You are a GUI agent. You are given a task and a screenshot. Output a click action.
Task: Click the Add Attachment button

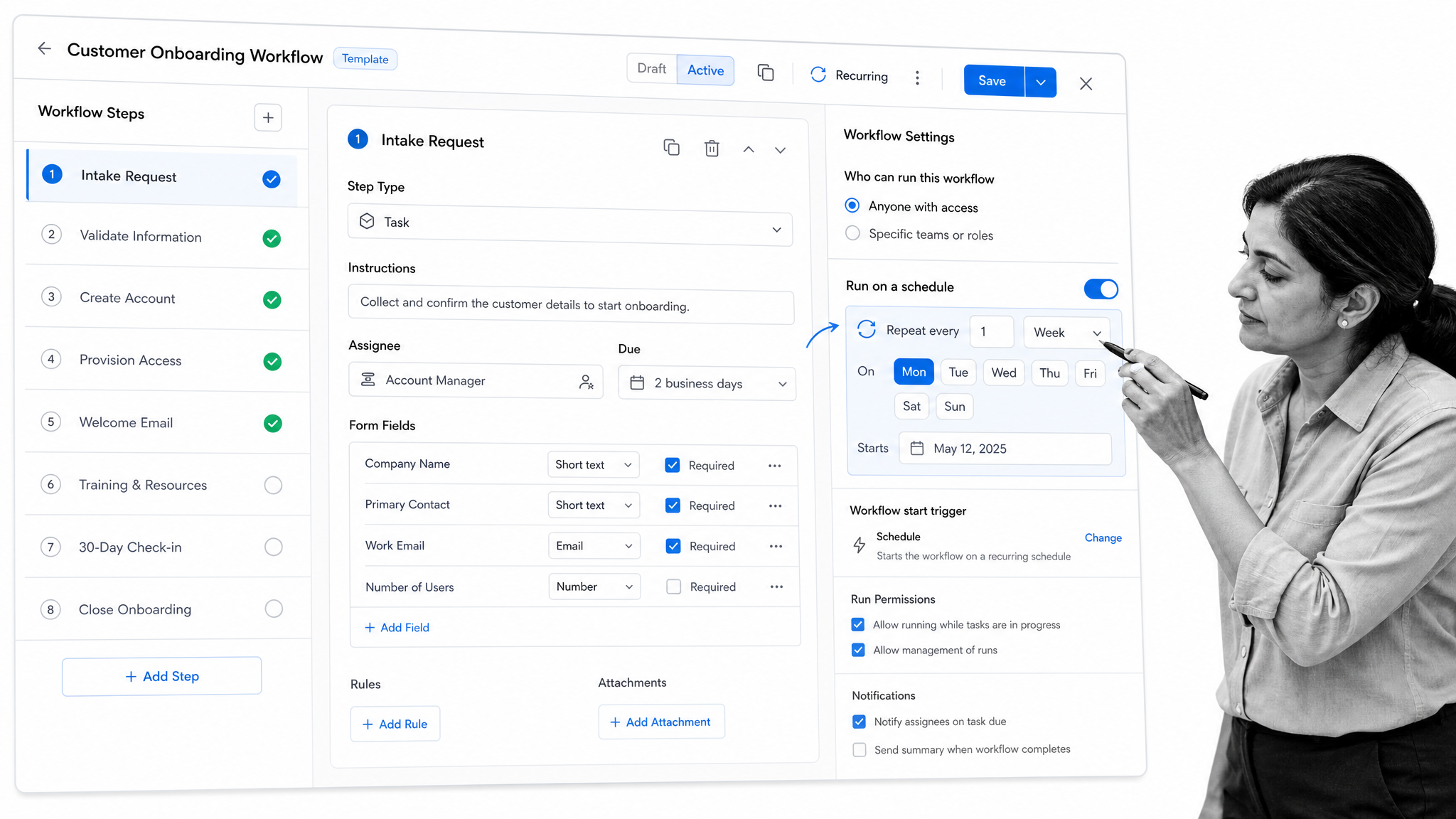[661, 722]
